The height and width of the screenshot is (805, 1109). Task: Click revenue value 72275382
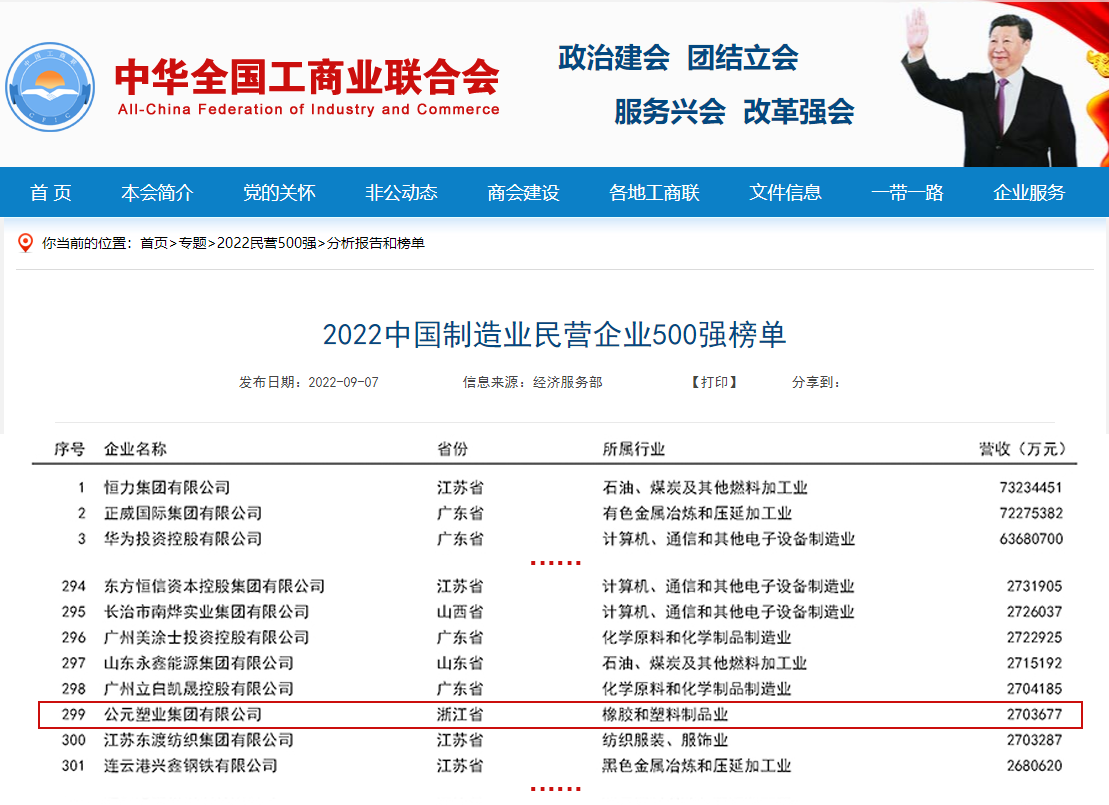tap(1030, 513)
